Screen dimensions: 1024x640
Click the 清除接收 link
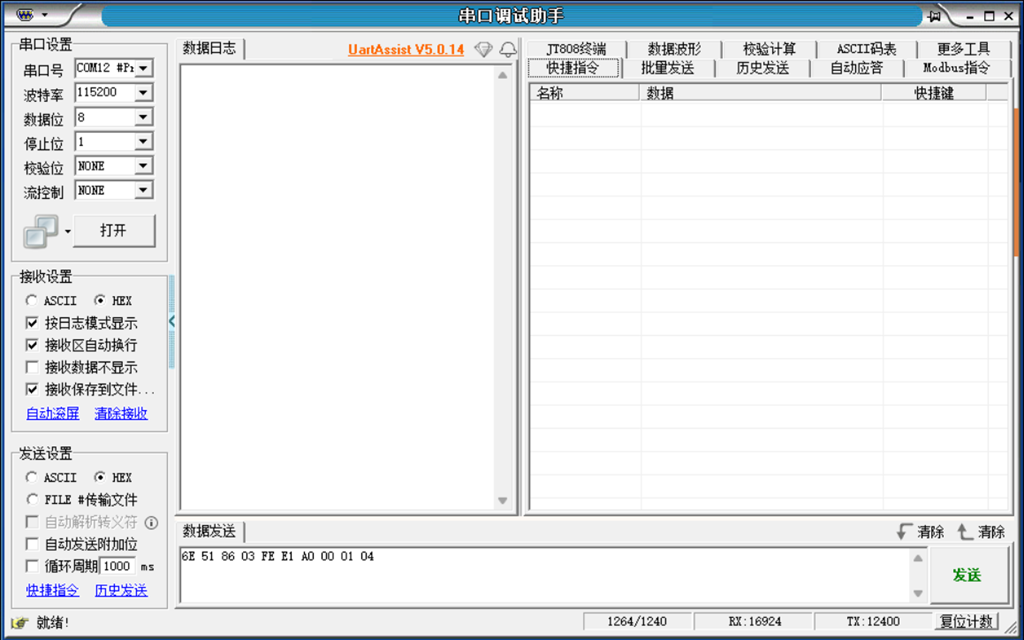[121, 413]
